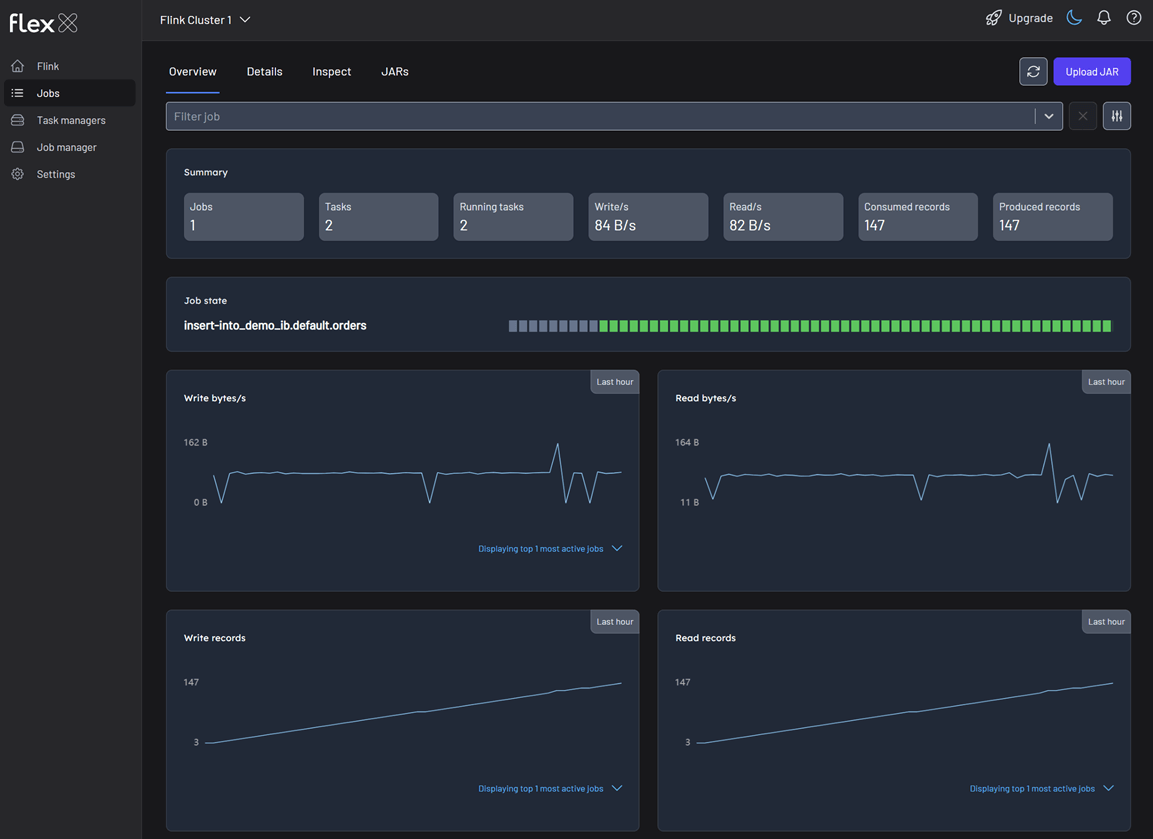Viewport: 1153px width, 839px height.
Task: Click the Settings gear icon in sidebar
Action: [18, 174]
